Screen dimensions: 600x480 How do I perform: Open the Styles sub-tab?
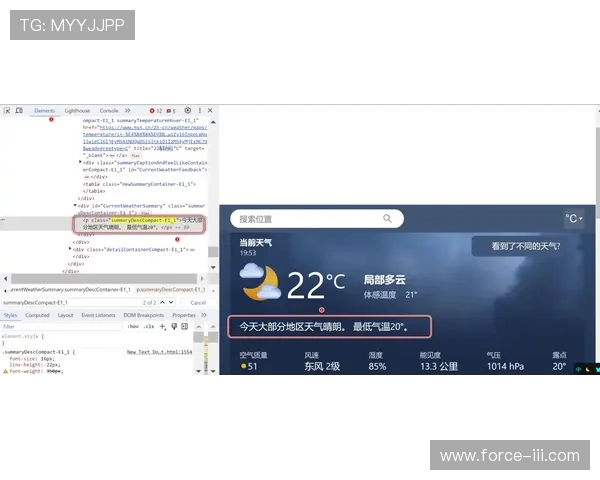click(x=10, y=315)
